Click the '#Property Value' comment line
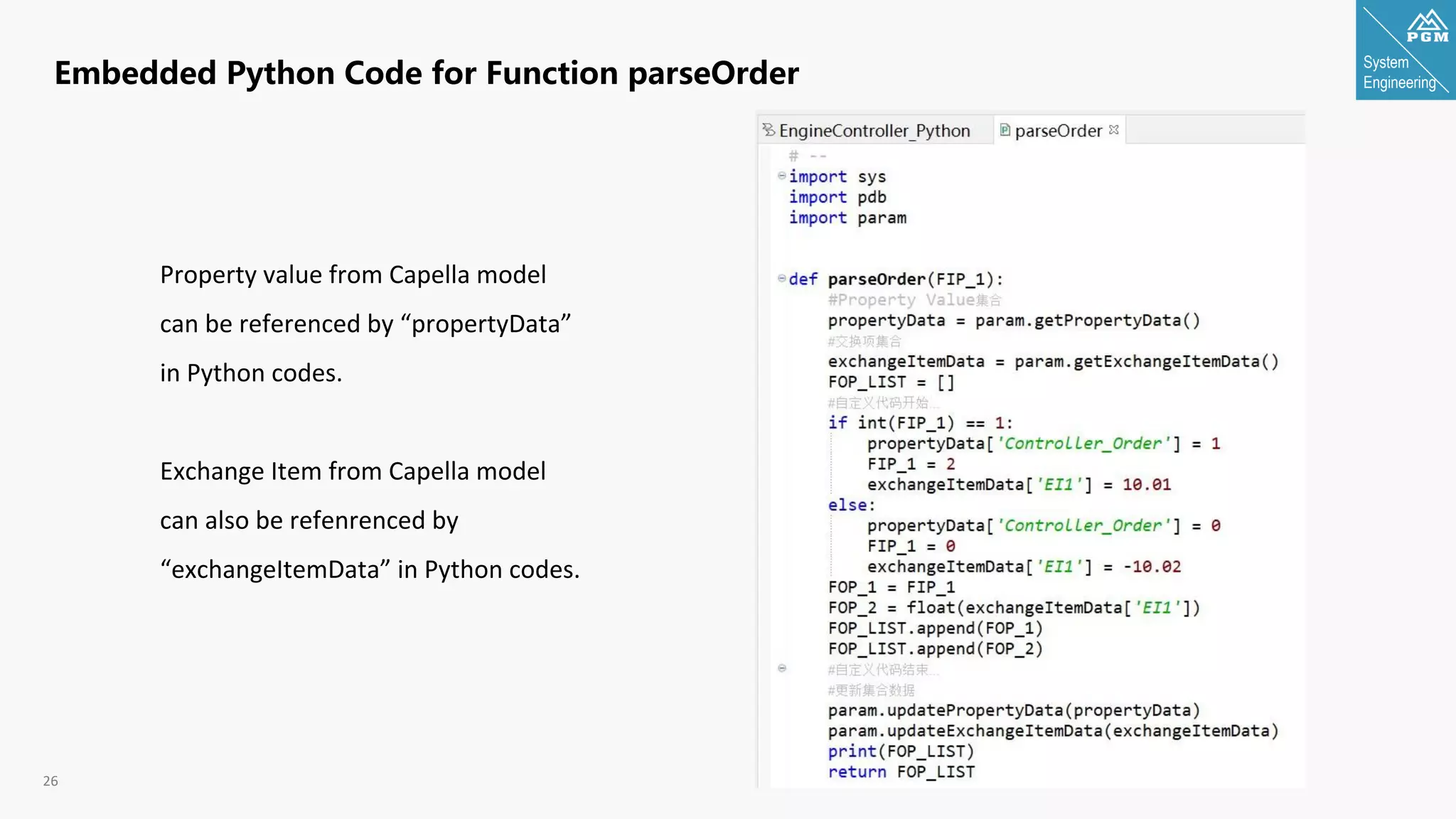The height and width of the screenshot is (819, 1456). pyautogui.click(x=915, y=300)
